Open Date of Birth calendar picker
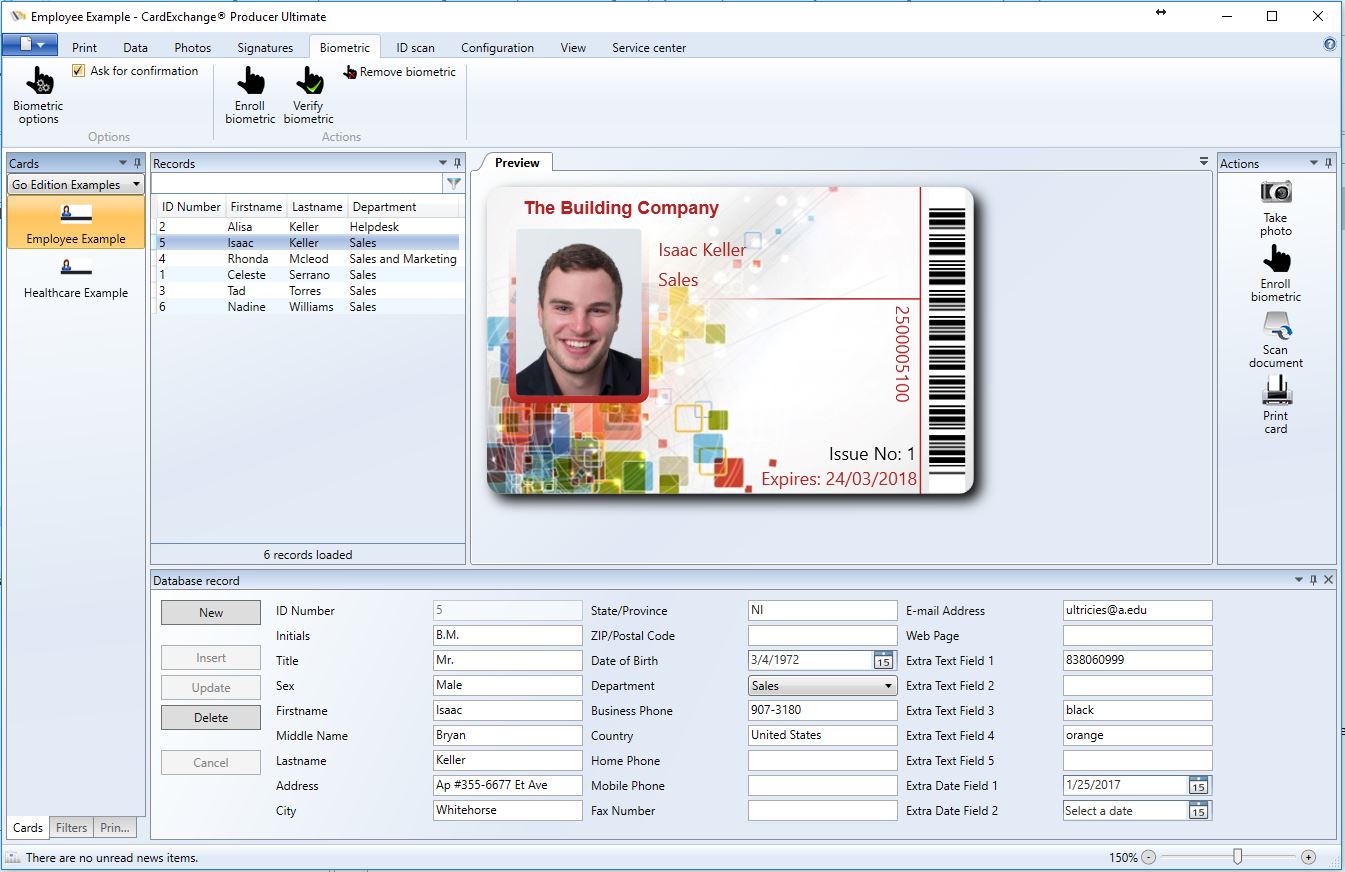Viewport: 1345px width, 872px height. point(883,660)
